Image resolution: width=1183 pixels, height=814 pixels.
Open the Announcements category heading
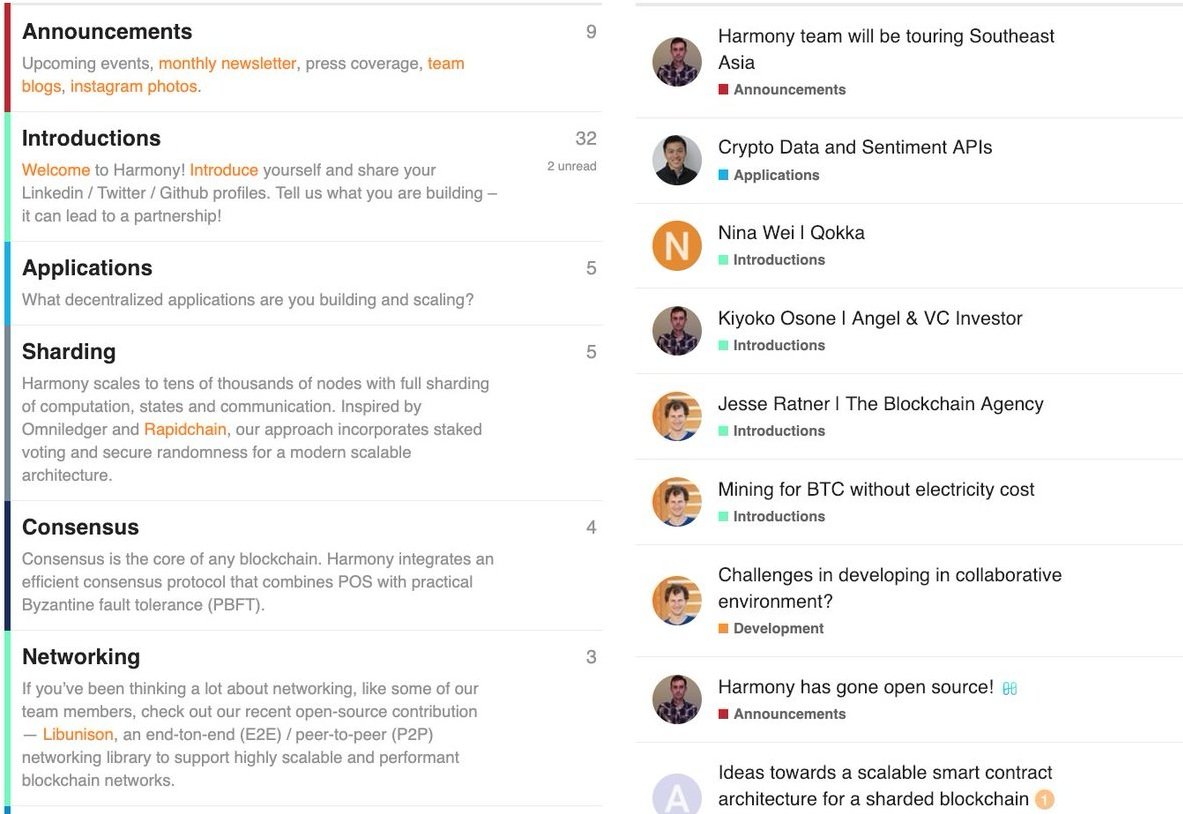coord(107,32)
